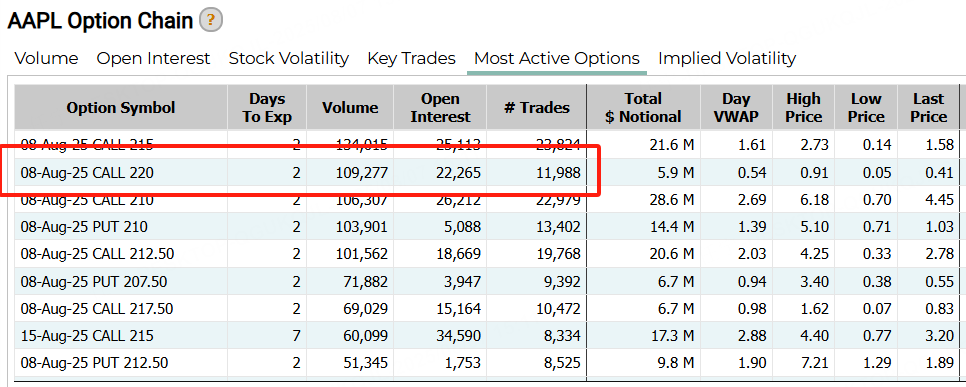Sort by Days To Exp header
The height and width of the screenshot is (387, 966).
tap(267, 107)
